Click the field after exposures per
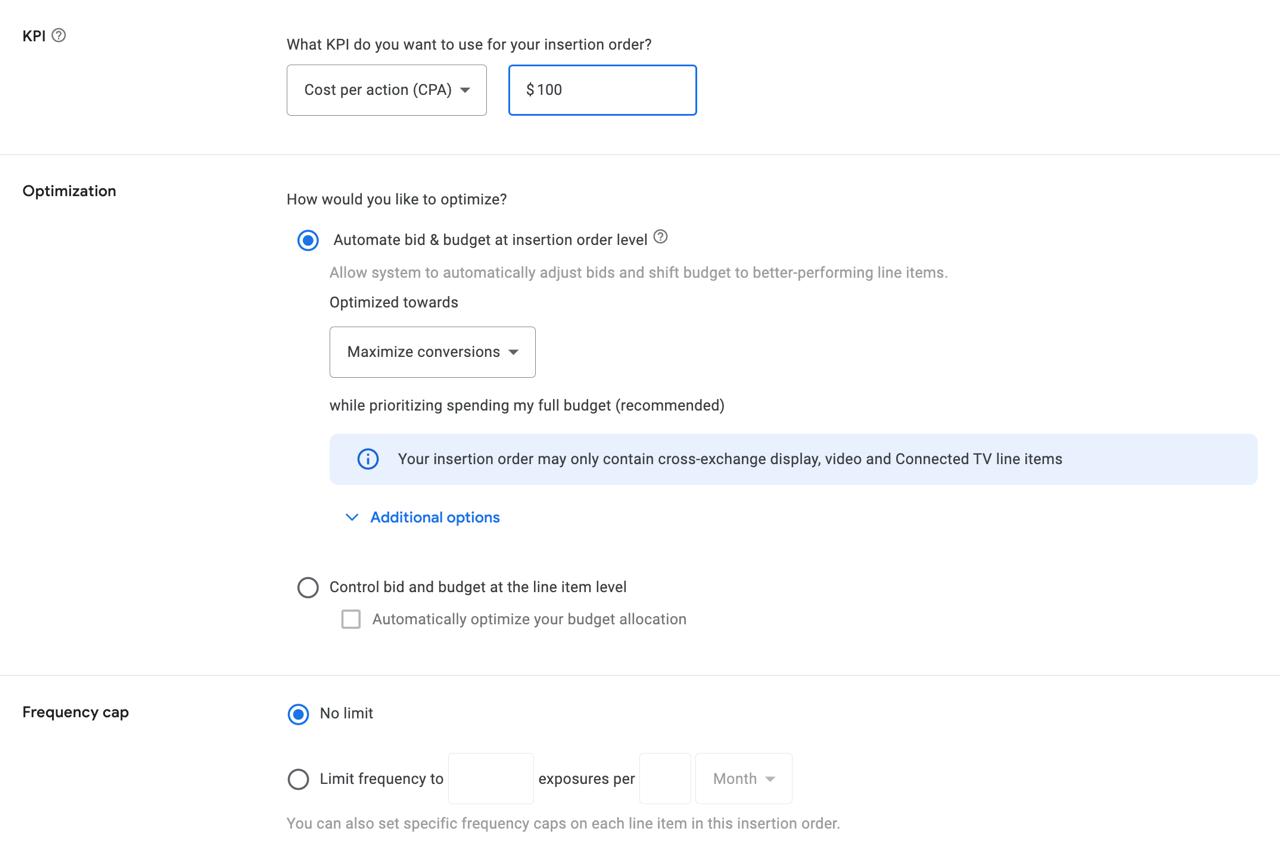Image resolution: width=1280 pixels, height=852 pixels. point(665,779)
